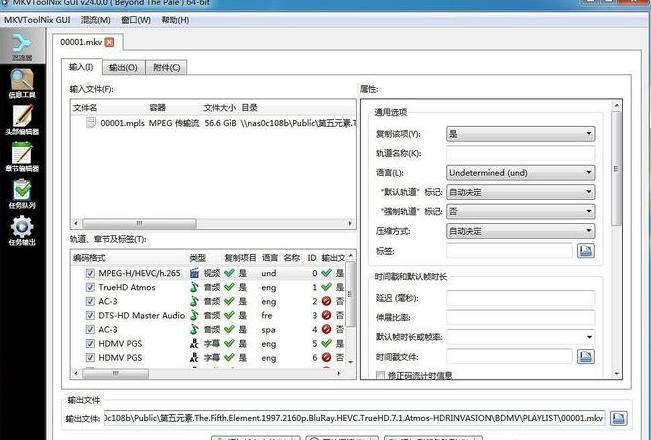Click green copy checkmark for TrueHD Atmos
The height and width of the screenshot is (440, 651).
229,287
